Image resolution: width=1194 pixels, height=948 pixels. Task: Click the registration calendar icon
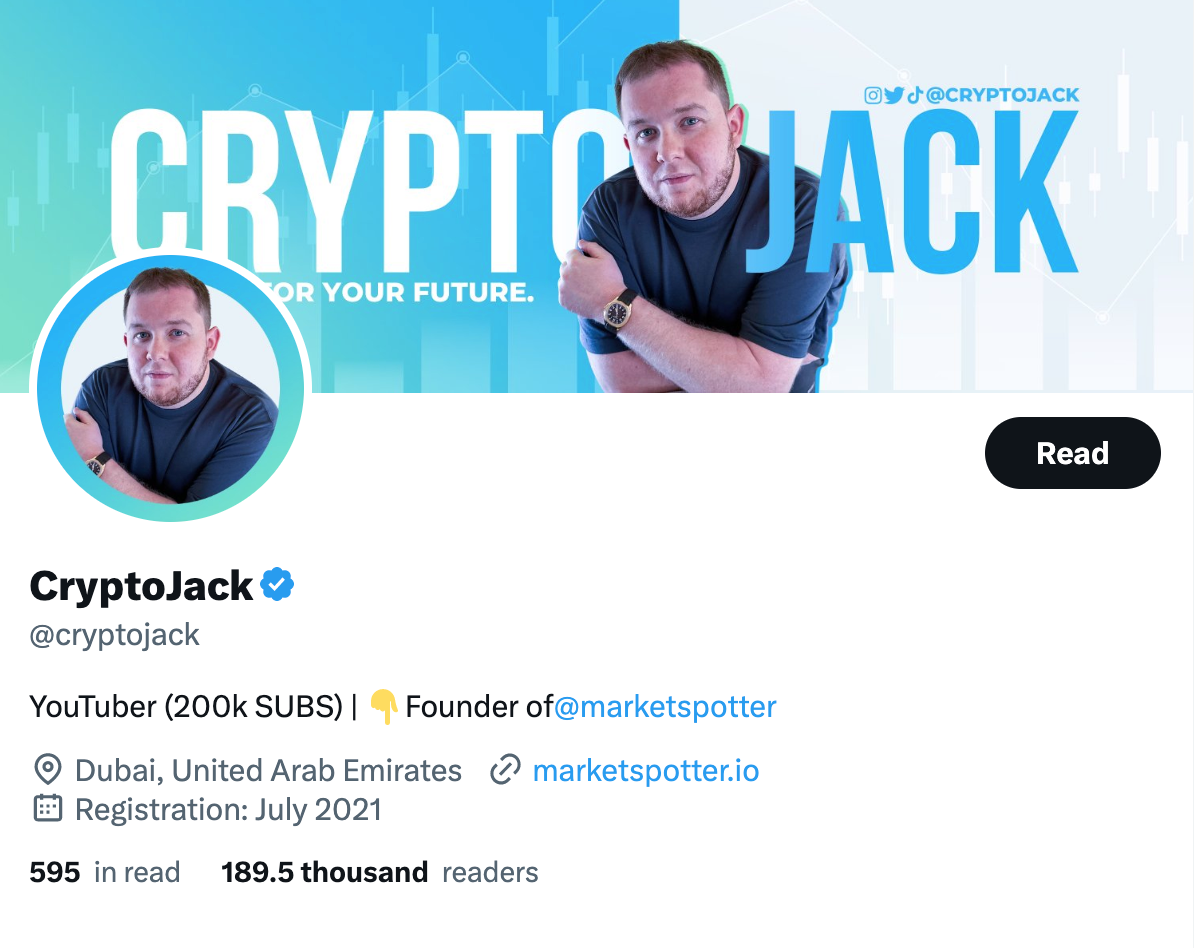tap(48, 809)
